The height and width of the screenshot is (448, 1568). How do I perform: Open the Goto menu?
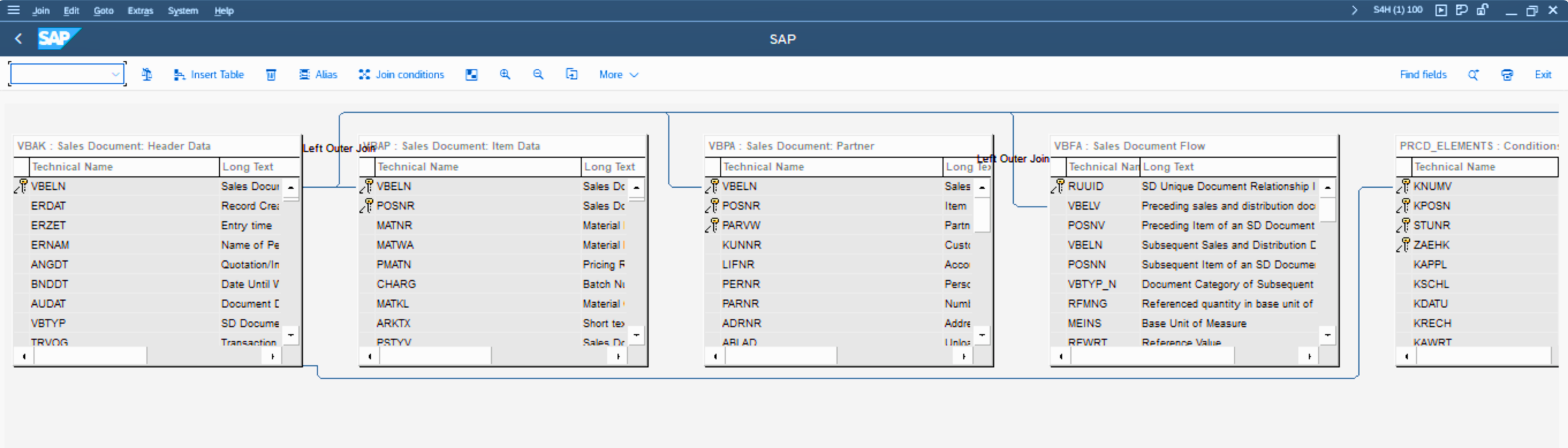tap(103, 10)
